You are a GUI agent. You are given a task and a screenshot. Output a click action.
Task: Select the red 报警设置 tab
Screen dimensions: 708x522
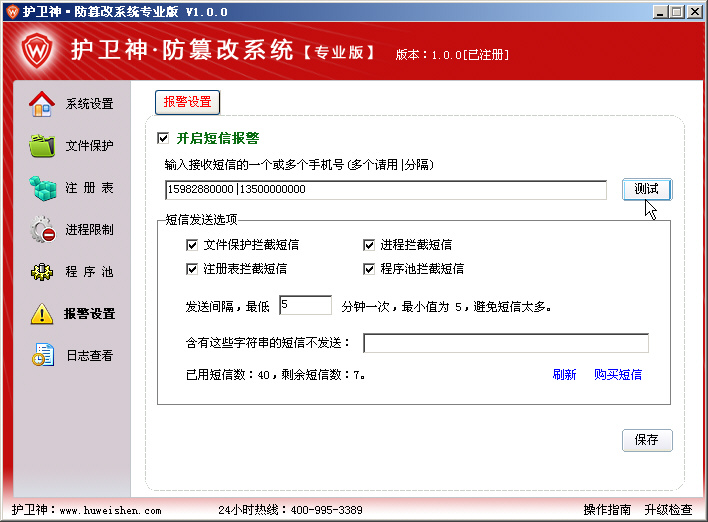(x=187, y=102)
